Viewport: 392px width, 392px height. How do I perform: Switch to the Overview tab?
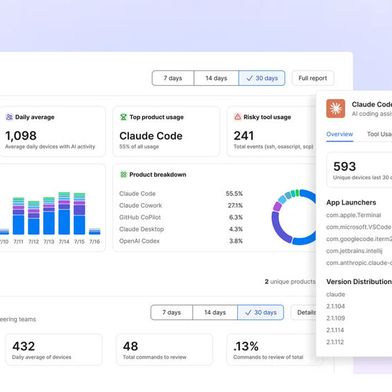(x=339, y=134)
